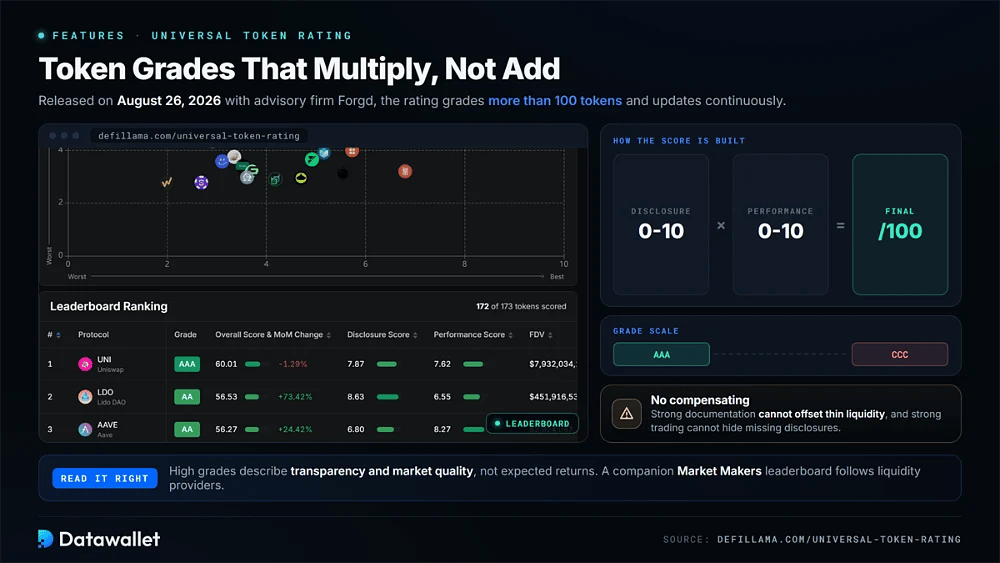Image resolution: width=1000 pixels, height=563 pixels.
Task: Click the 56.53 overall score for LDO
Action: (x=226, y=397)
